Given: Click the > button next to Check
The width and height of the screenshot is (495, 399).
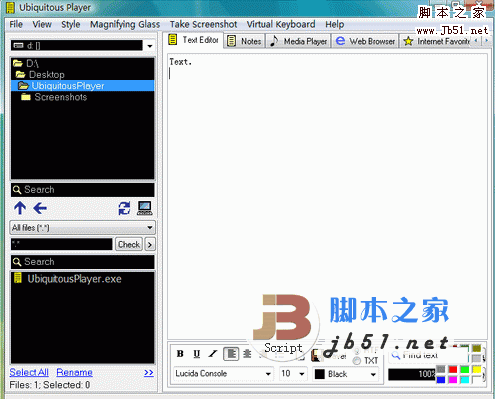Looking at the screenshot, I should pos(150,245).
